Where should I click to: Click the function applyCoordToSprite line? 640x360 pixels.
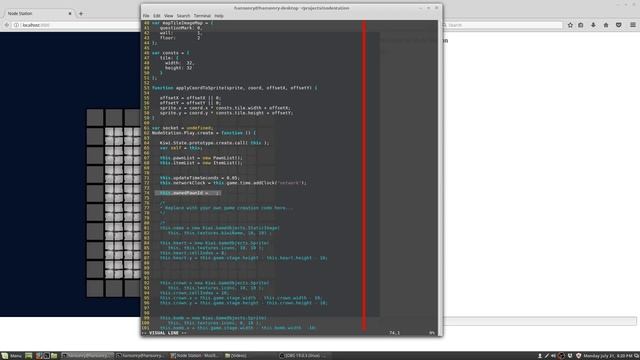(x=234, y=88)
